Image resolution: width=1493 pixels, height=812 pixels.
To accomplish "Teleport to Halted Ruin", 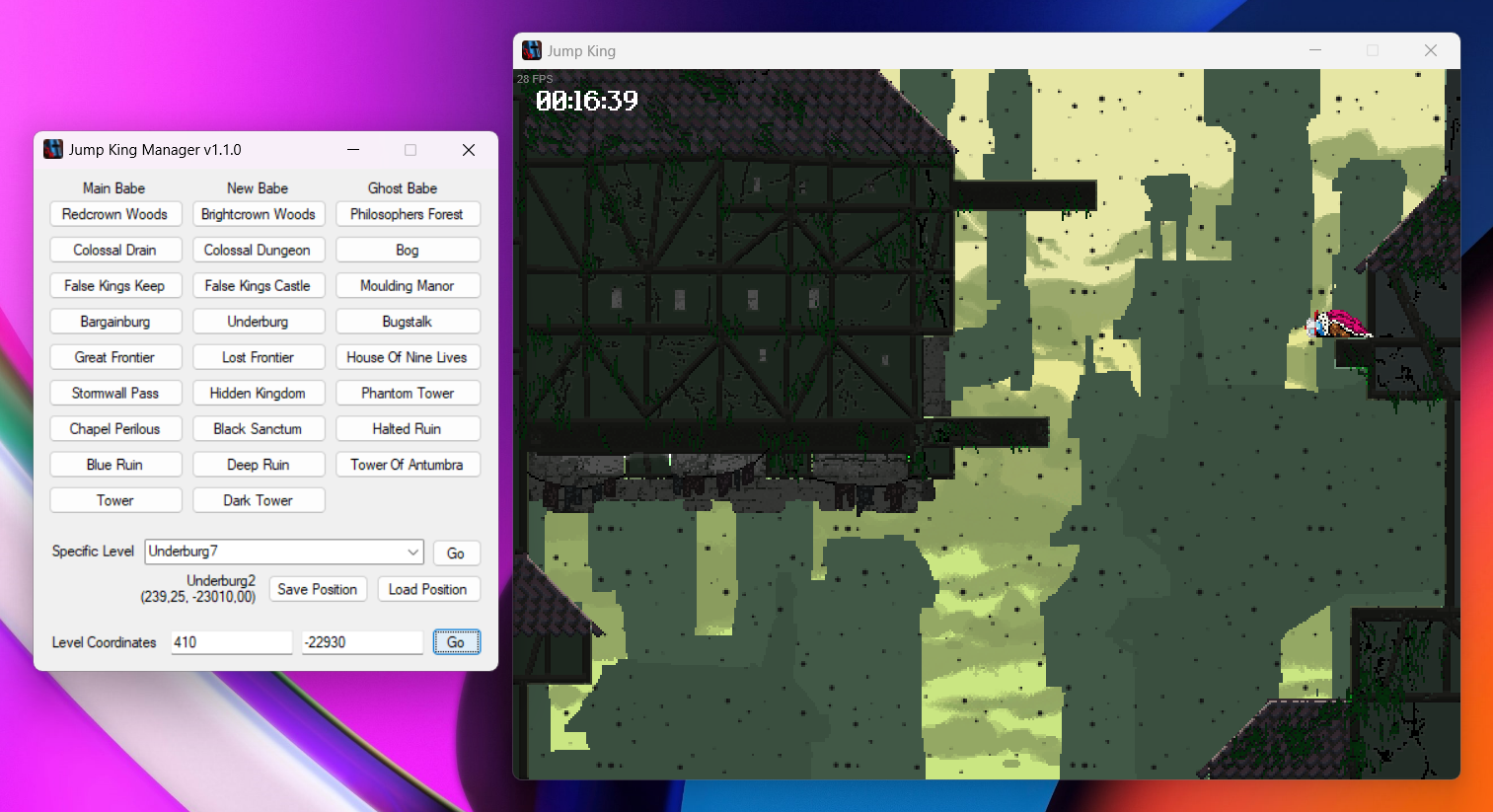I will pyautogui.click(x=408, y=429).
